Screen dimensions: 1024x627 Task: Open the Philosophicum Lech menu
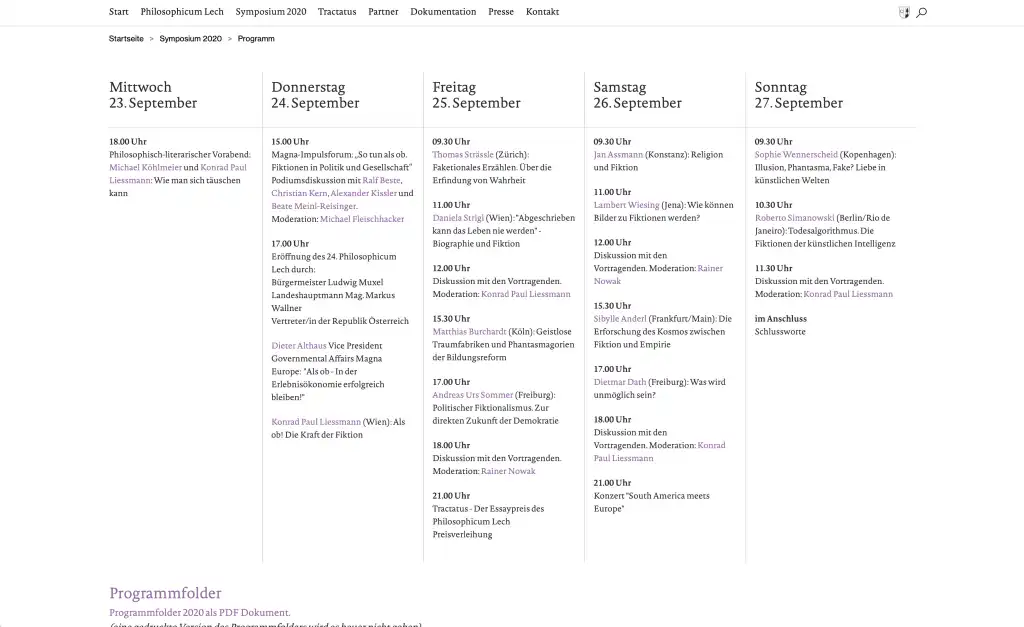[x=182, y=12]
